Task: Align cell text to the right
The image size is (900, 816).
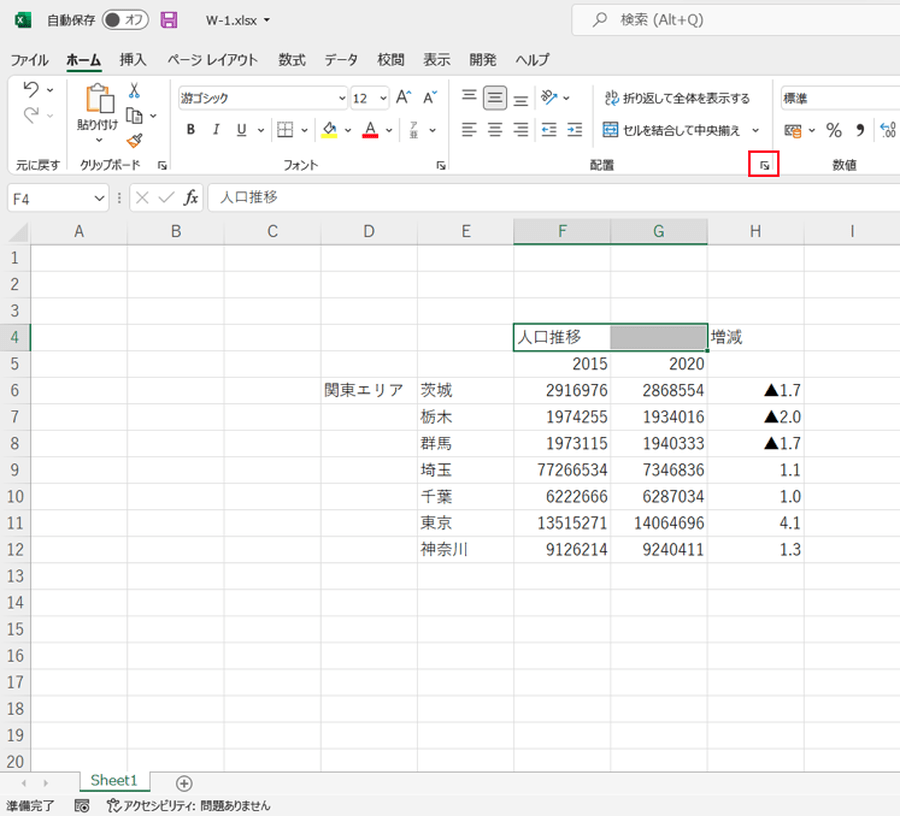Action: pyautogui.click(x=521, y=130)
